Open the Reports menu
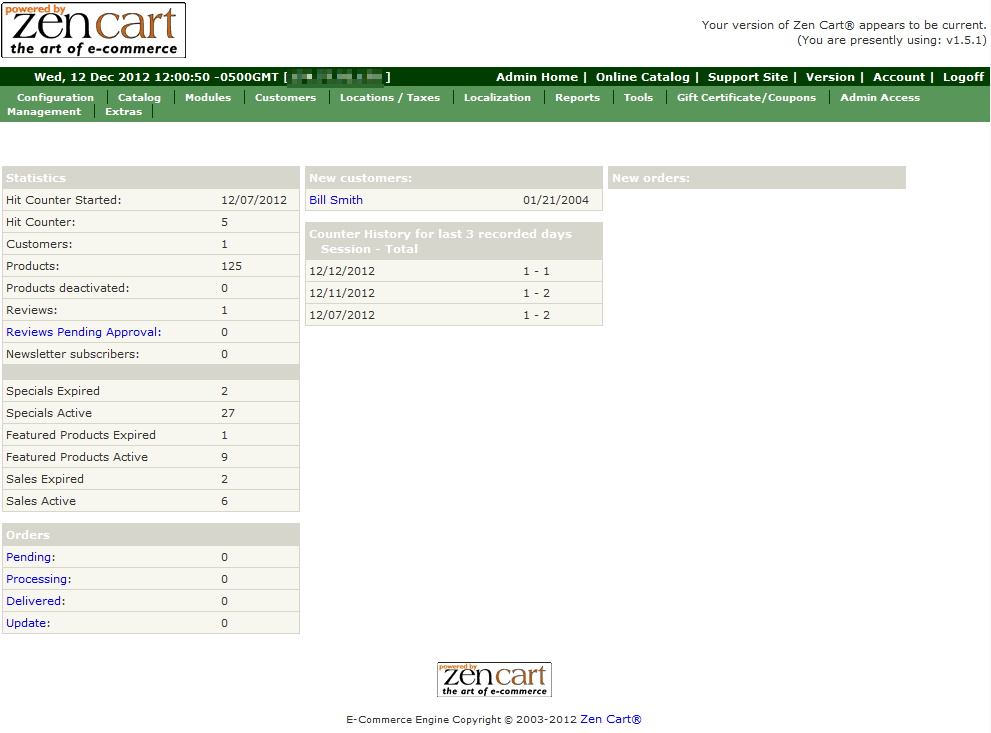 577,98
